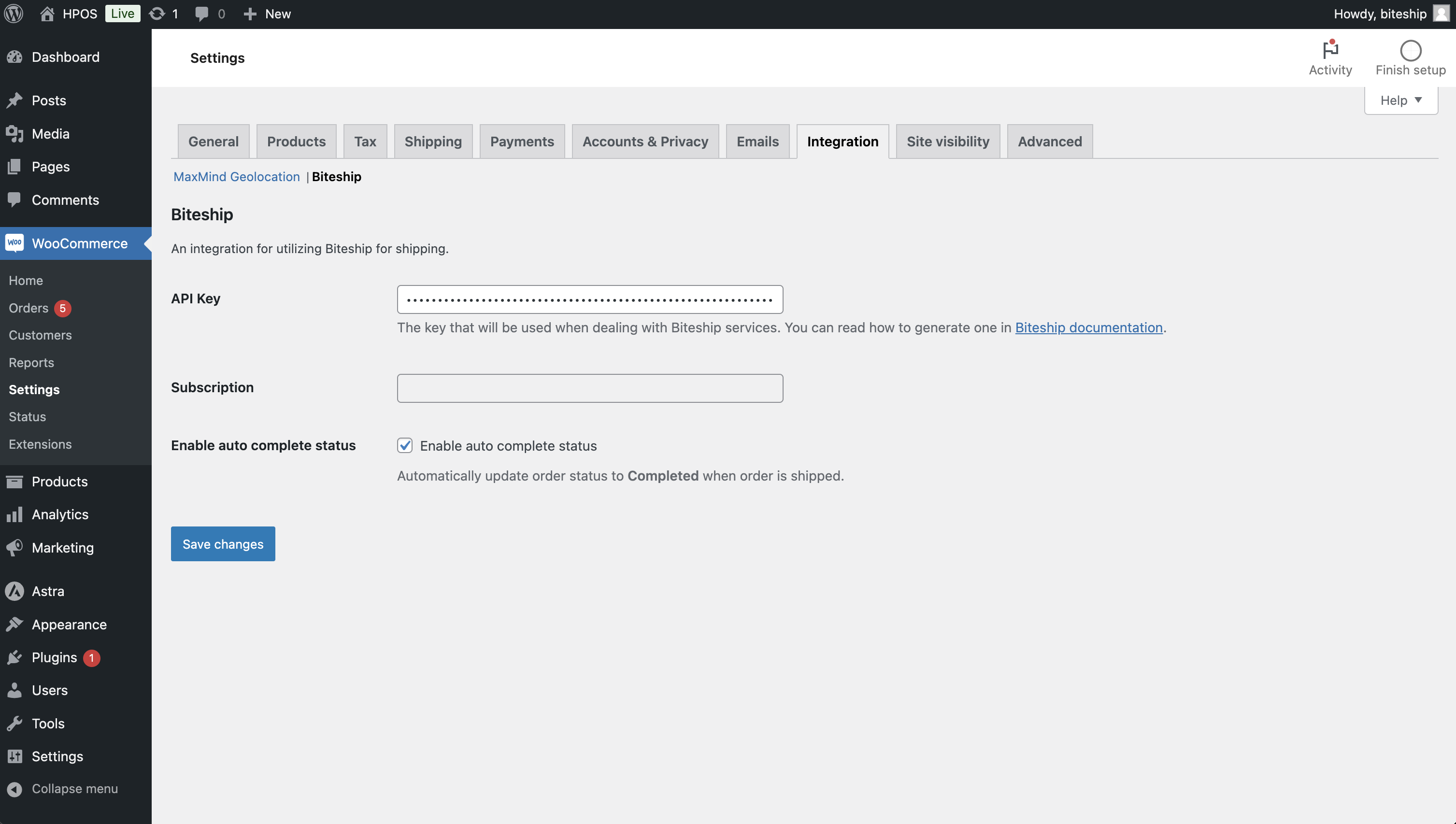Click into the Subscription input field
Viewport: 1456px width, 824px height.
(590, 388)
